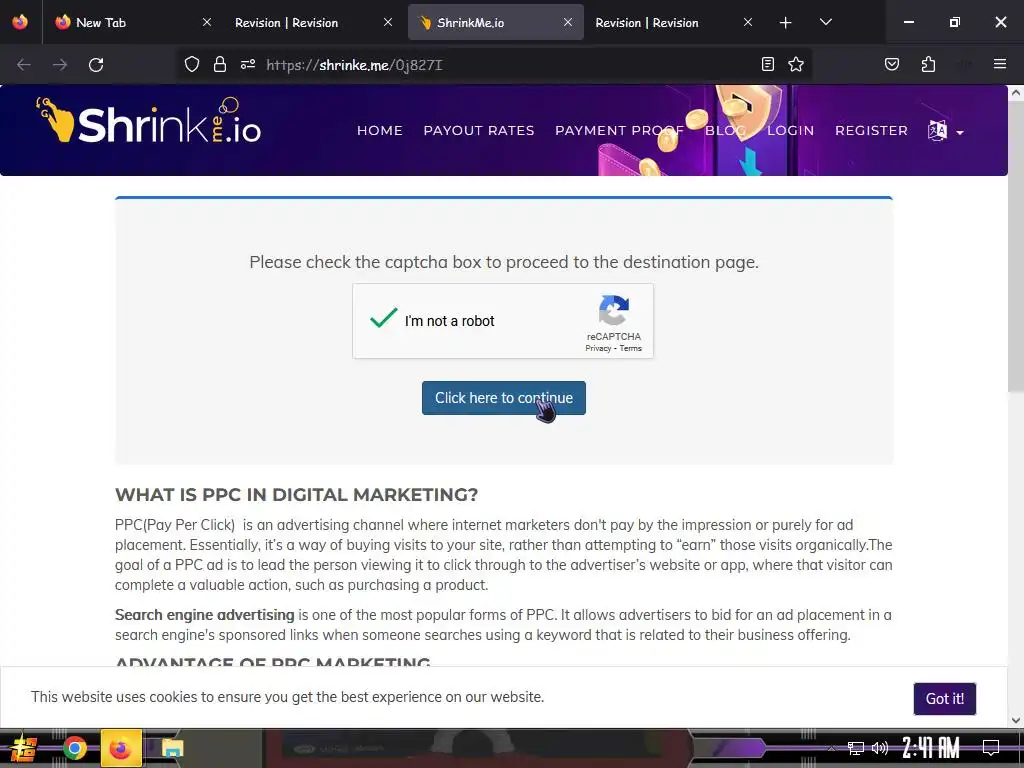Click the ShrinkMe.io logo
1024x768 pixels.
tap(148, 121)
